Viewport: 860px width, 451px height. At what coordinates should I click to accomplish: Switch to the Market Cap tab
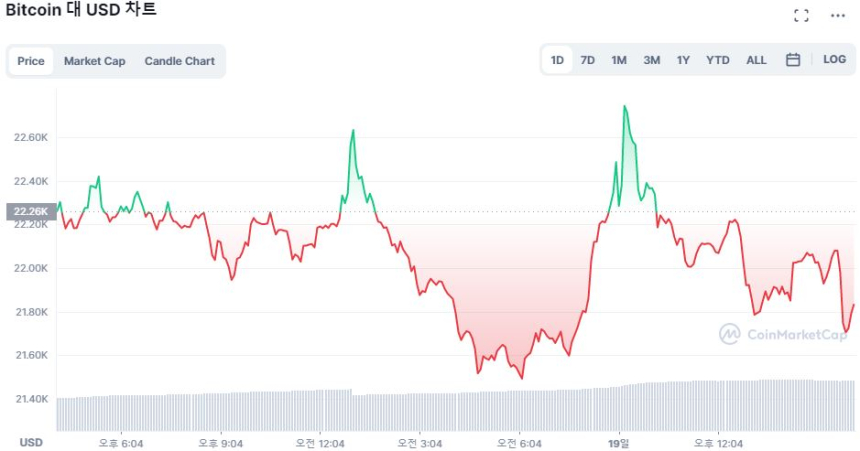click(95, 61)
